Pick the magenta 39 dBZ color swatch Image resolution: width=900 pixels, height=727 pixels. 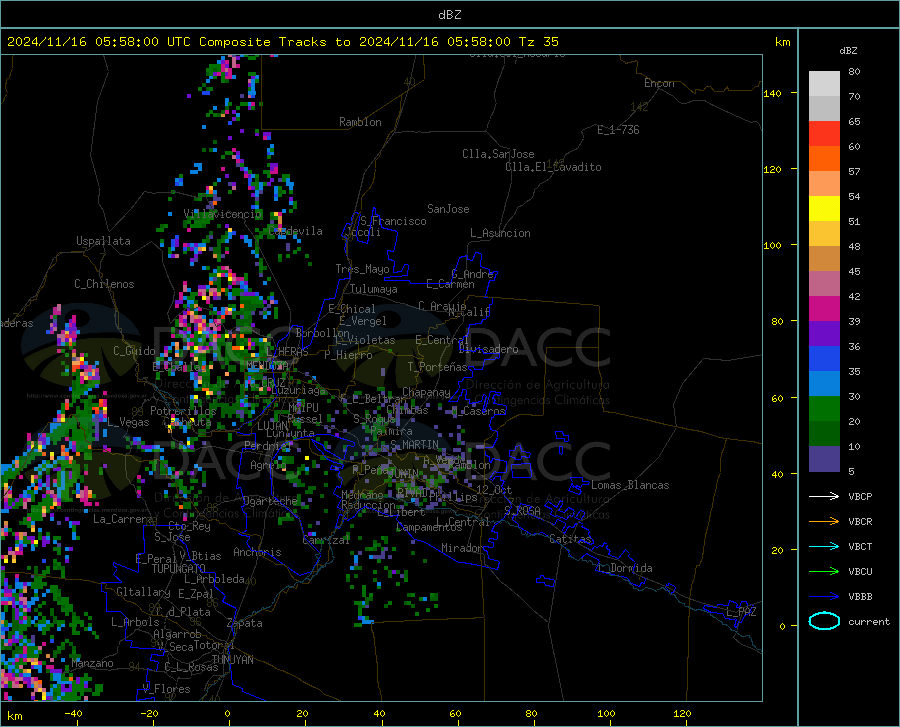coord(824,309)
